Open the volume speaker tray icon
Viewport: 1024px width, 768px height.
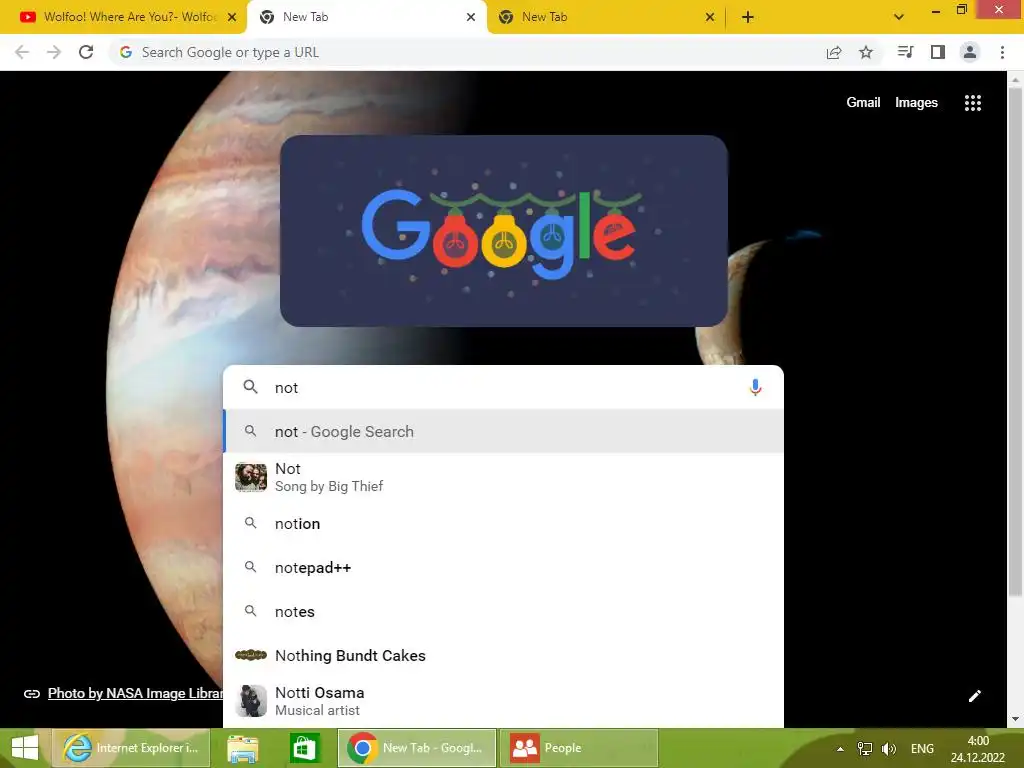click(888, 749)
